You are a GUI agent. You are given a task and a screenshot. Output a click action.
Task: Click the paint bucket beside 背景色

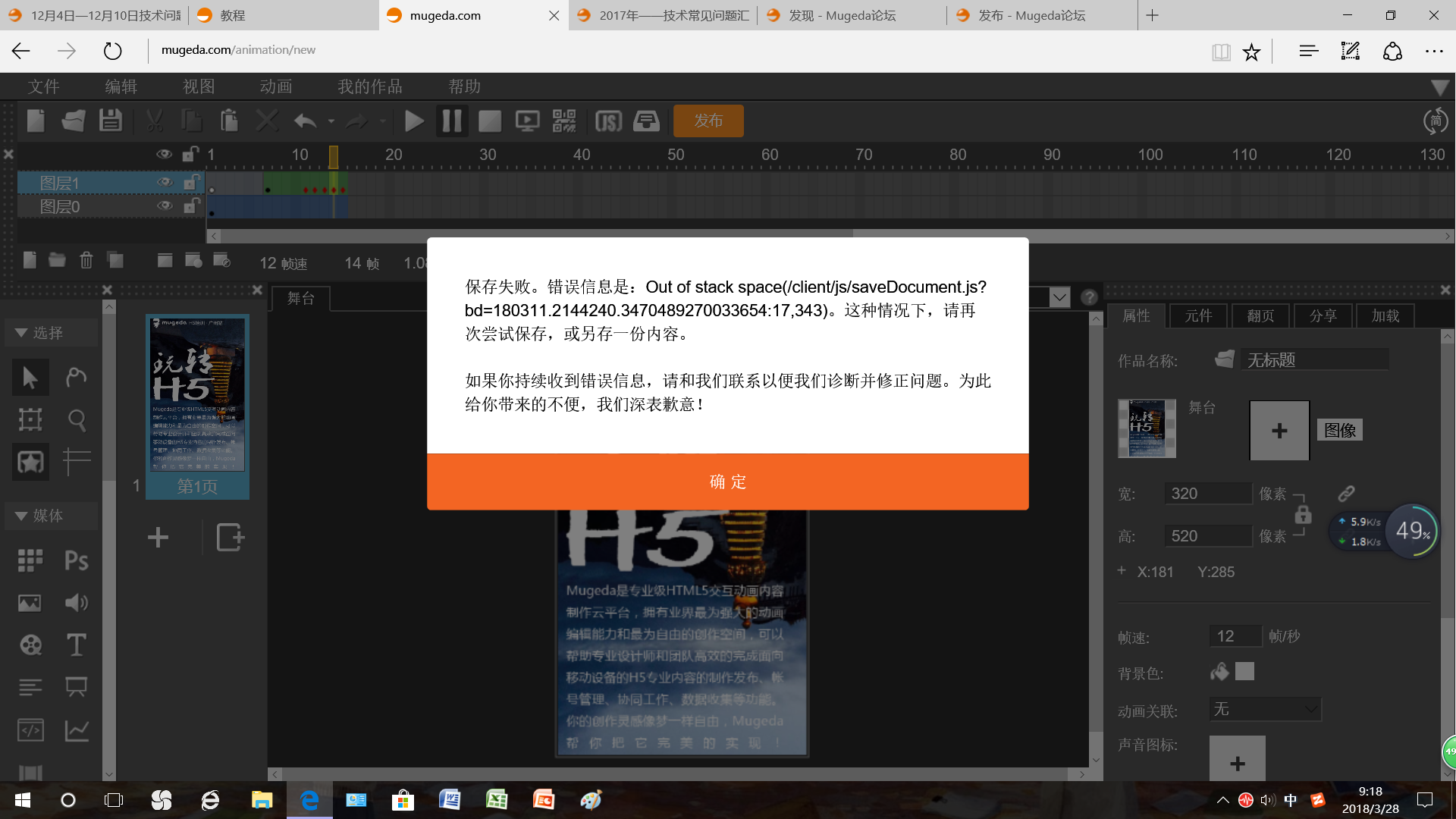pyautogui.click(x=1219, y=671)
